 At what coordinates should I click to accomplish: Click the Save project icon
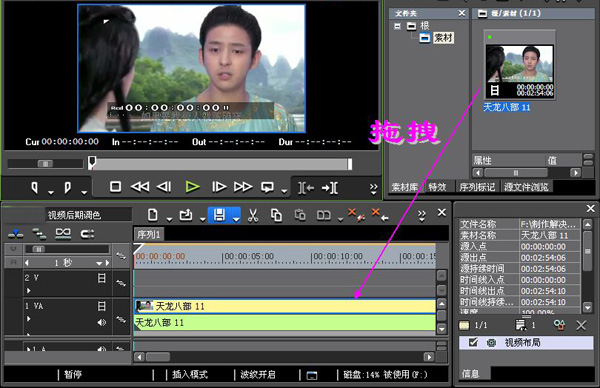click(219, 215)
